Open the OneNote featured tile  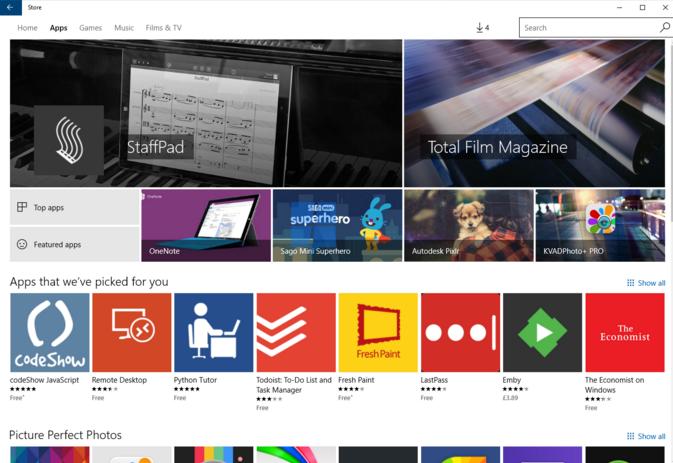(206, 225)
